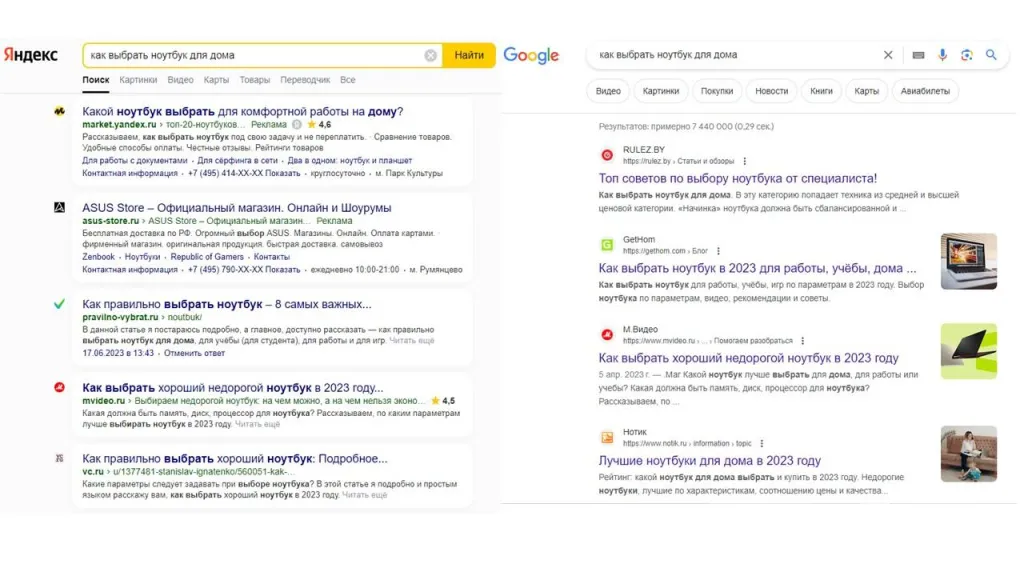Open 'Два в одном: ноутбук и планшет' sitelink
Screen dimensions: 1024x576
pyautogui.click(x=349, y=161)
